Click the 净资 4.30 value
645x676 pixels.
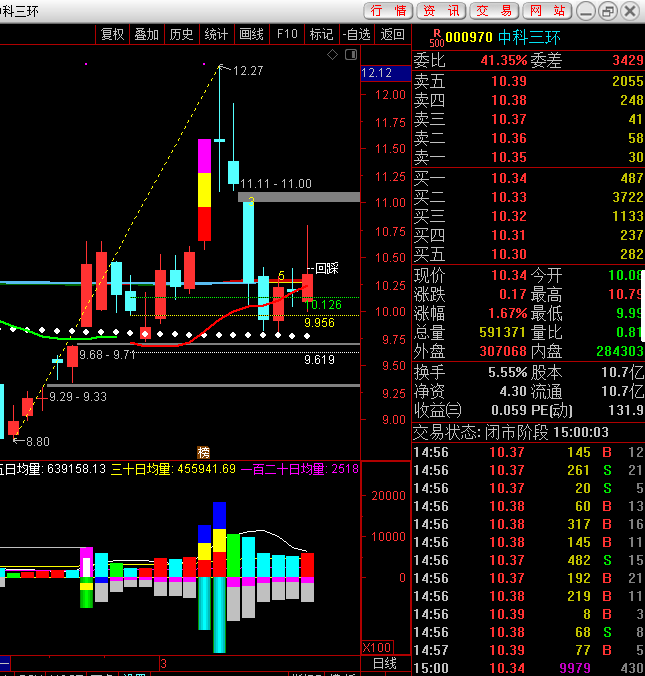[x=513, y=391]
